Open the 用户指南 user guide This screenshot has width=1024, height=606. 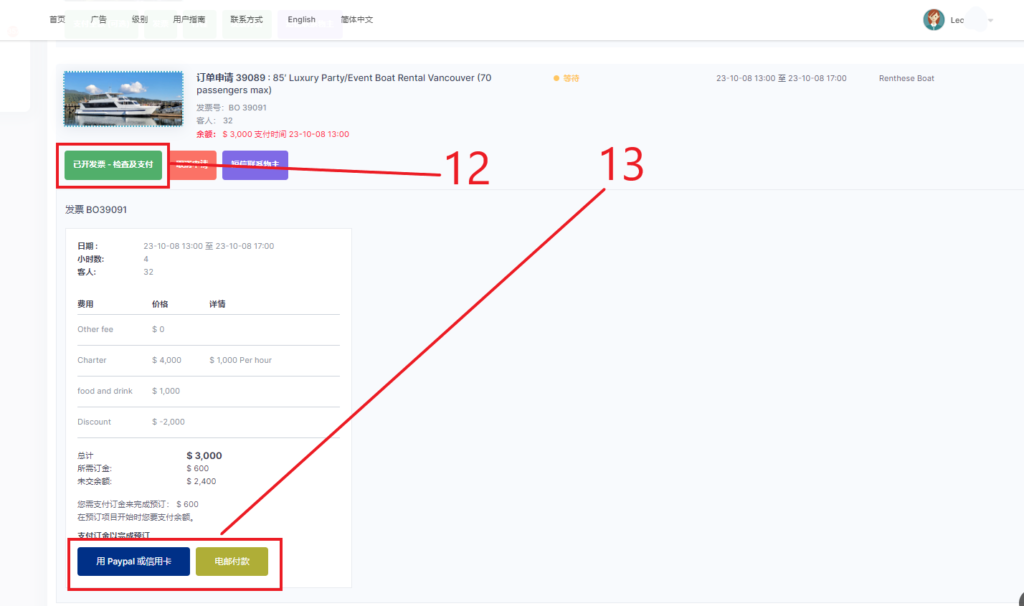(x=189, y=20)
